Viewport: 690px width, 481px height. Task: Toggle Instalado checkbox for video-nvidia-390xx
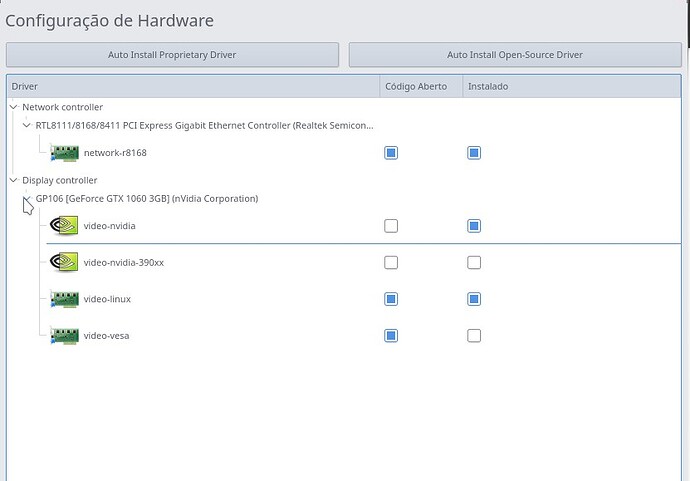[x=474, y=262]
